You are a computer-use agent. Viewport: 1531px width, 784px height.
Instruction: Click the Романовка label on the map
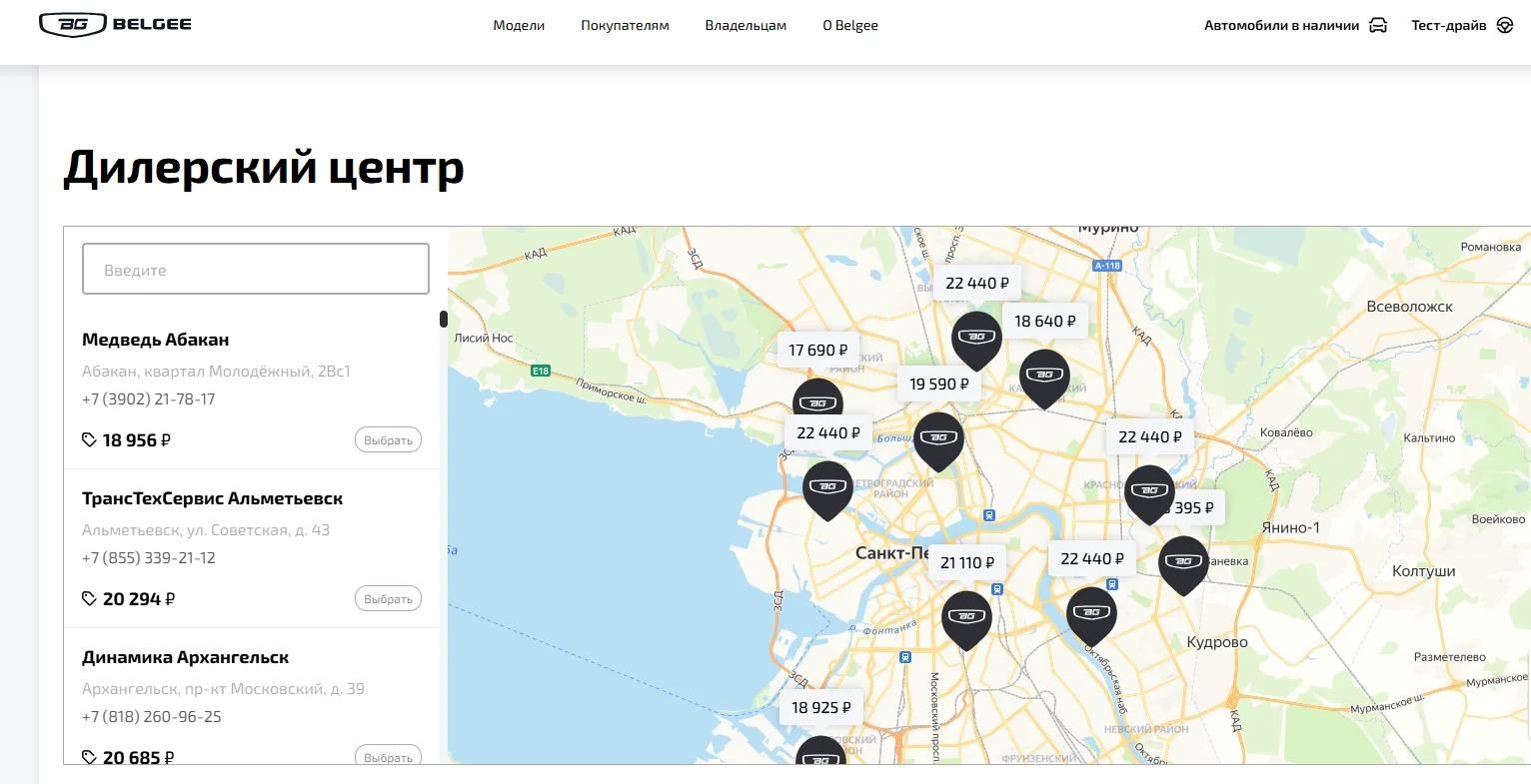point(1491,247)
